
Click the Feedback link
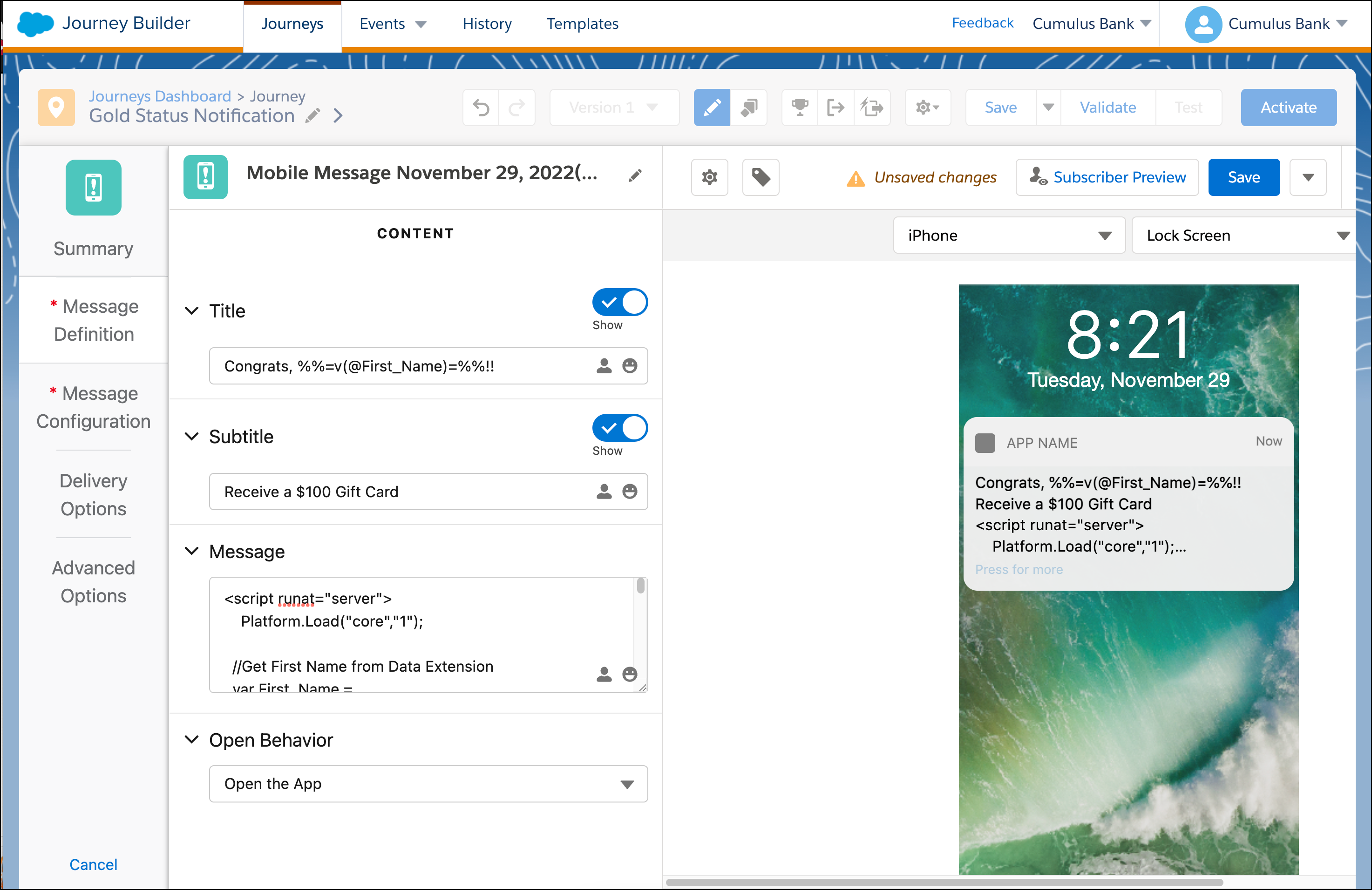pos(982,22)
